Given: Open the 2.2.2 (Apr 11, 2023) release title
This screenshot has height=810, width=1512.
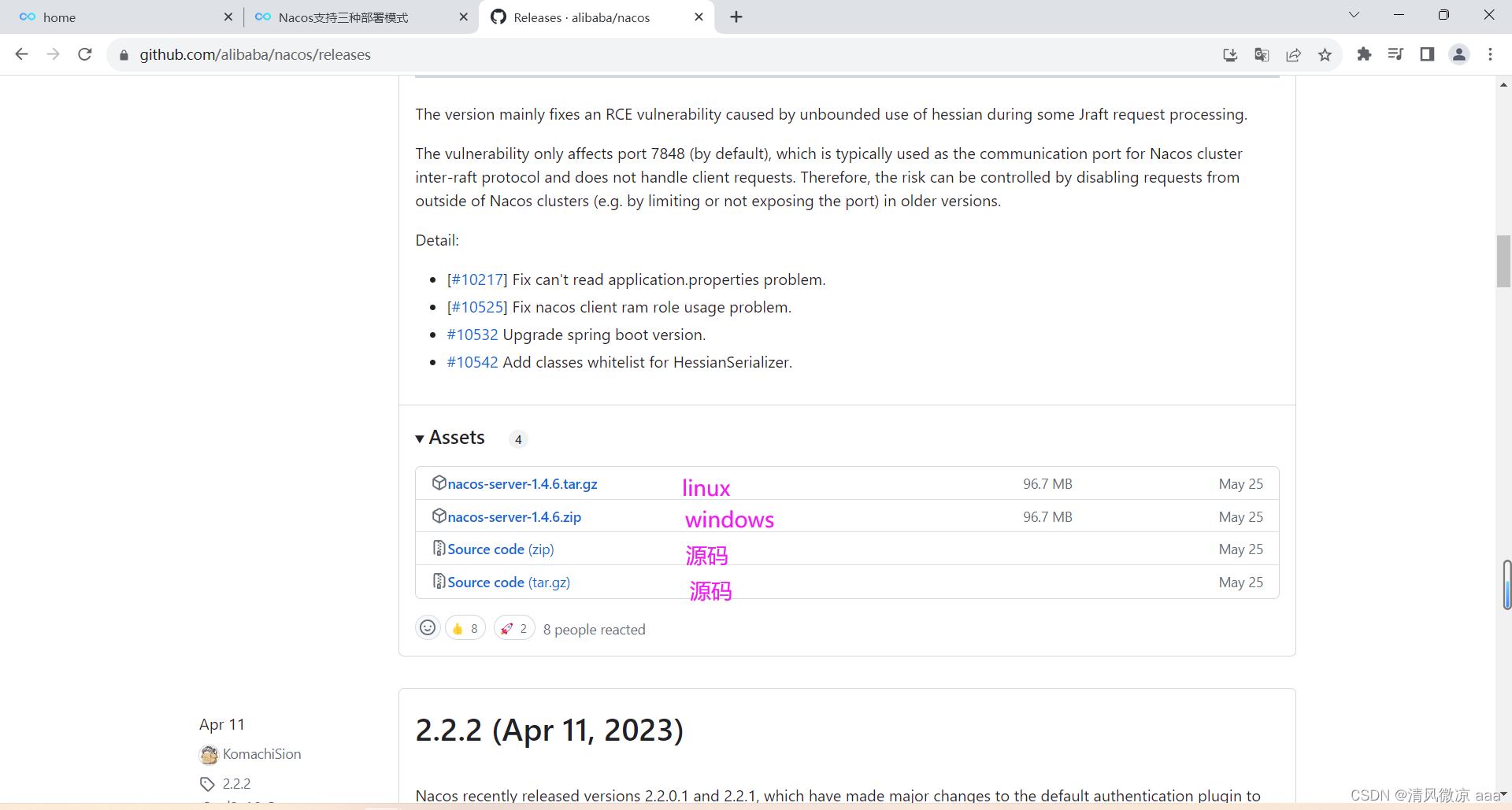Looking at the screenshot, I should [x=549, y=730].
